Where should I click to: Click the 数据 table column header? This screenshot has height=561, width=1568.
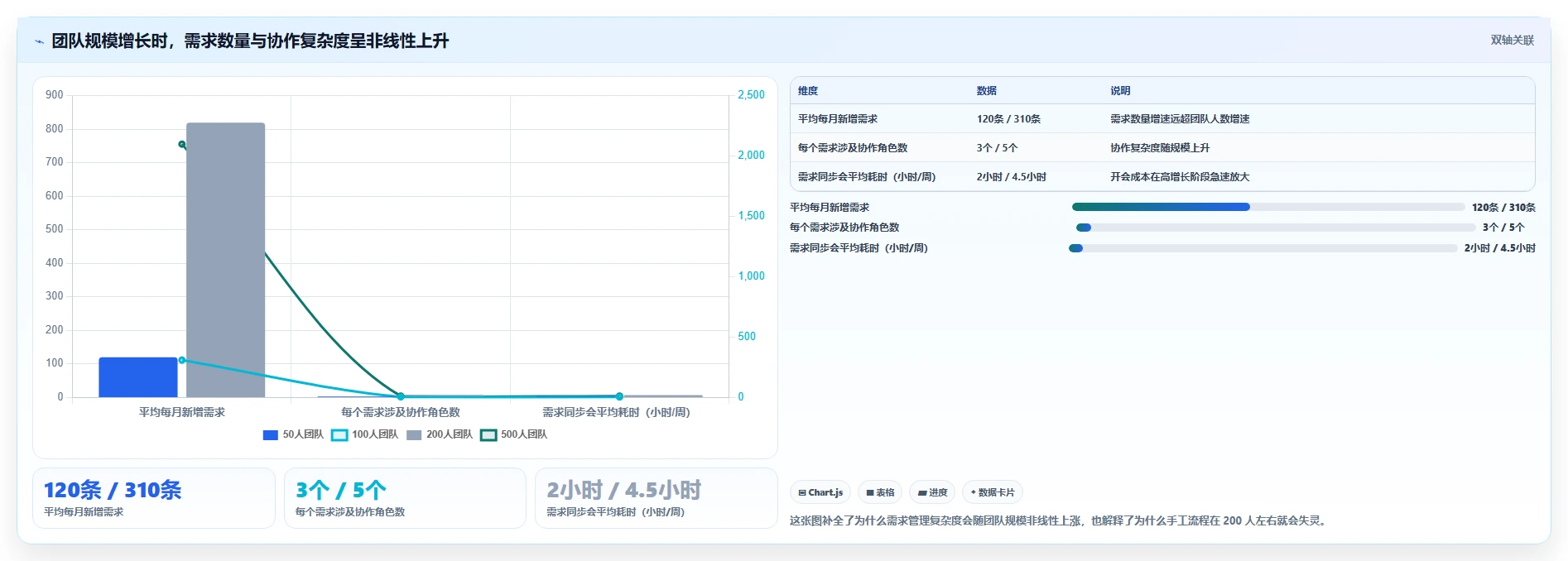987,91
